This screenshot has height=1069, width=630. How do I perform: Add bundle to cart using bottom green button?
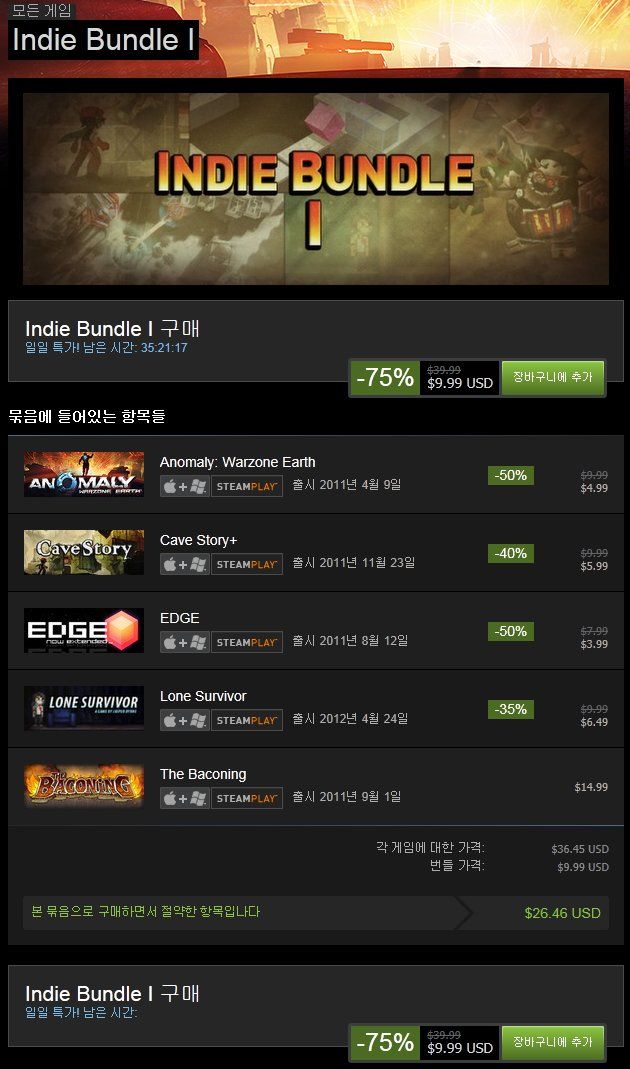(553, 1042)
